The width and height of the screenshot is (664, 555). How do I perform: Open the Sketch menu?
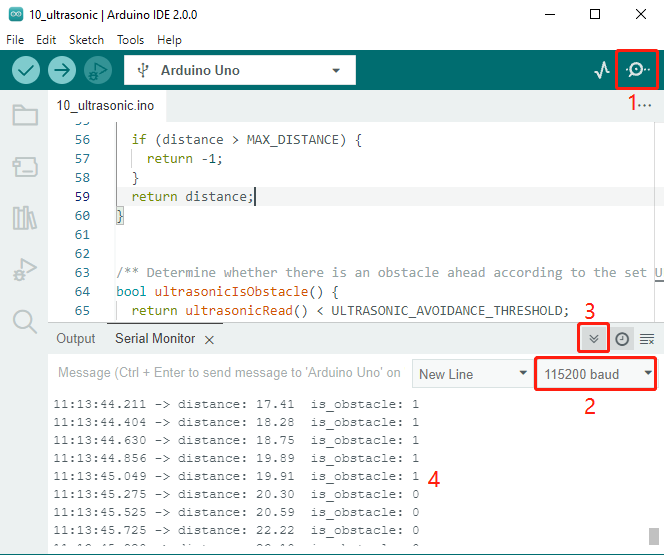click(x=86, y=40)
